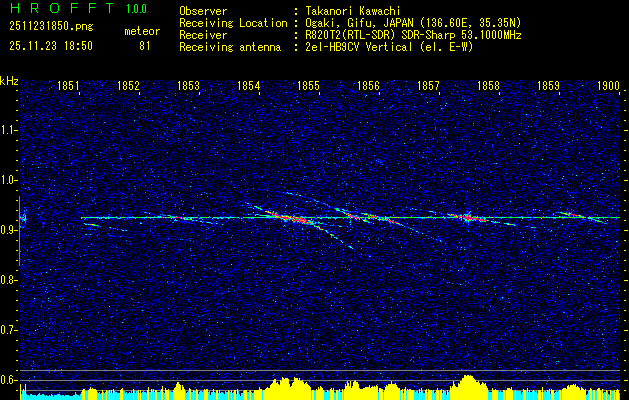
Task: Click the date 25.11.23 18:50
Action: pyautogui.click(x=51, y=46)
